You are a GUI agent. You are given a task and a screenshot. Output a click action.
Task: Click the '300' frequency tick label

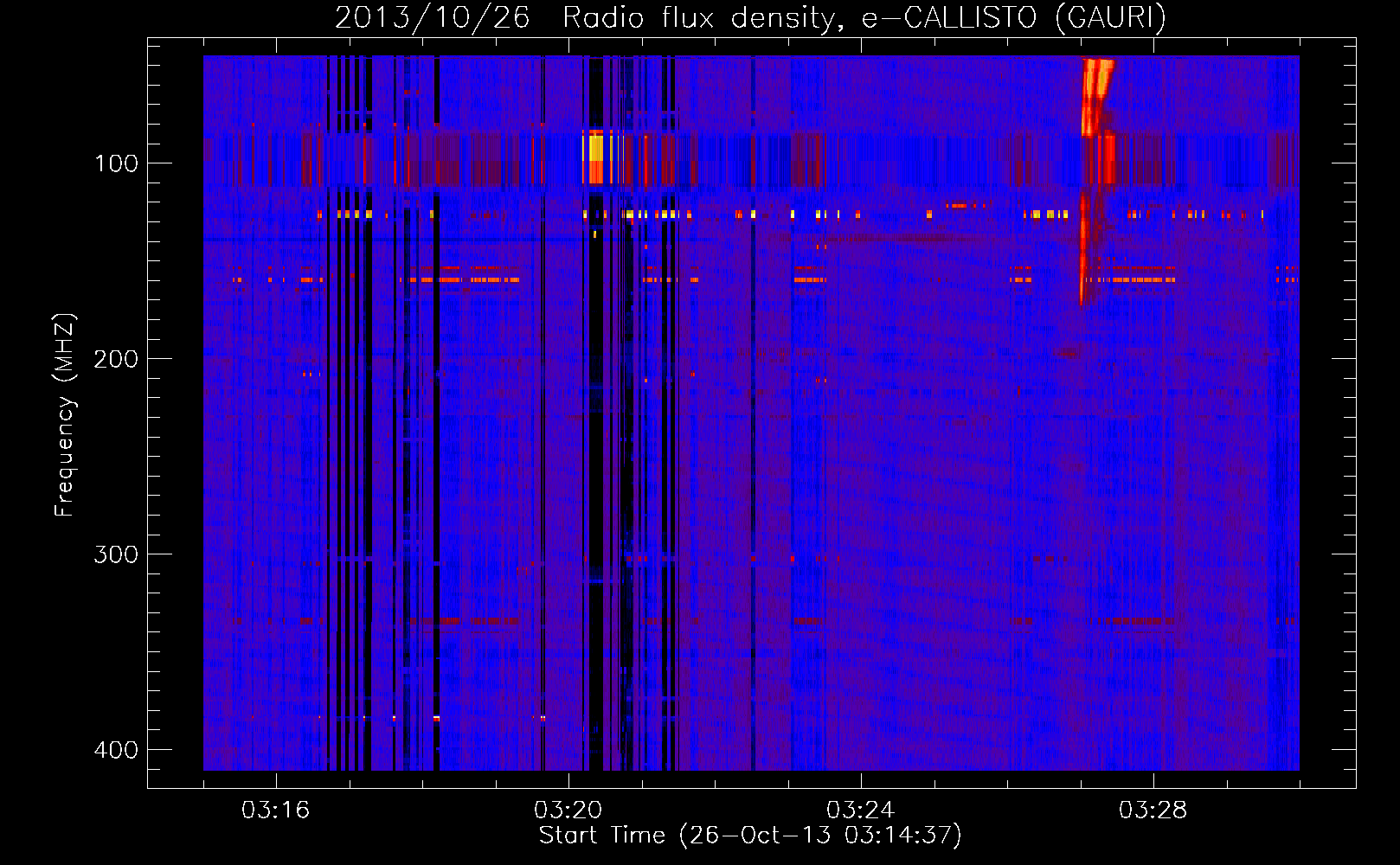pos(116,554)
